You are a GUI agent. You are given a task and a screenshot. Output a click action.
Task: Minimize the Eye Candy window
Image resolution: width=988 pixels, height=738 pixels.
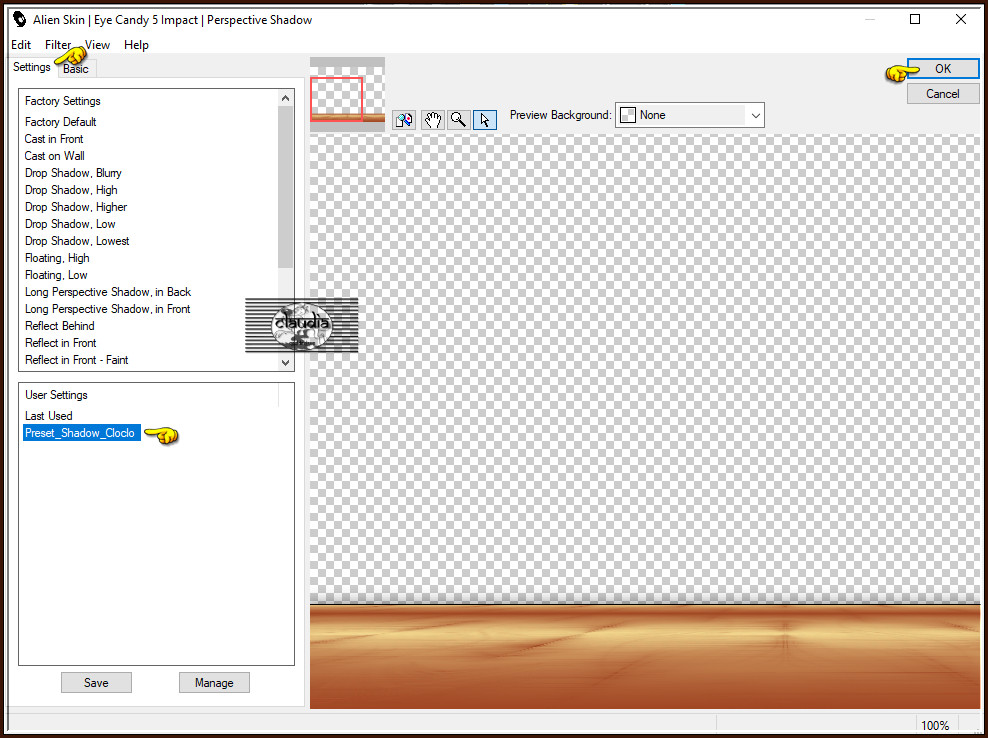(870, 20)
